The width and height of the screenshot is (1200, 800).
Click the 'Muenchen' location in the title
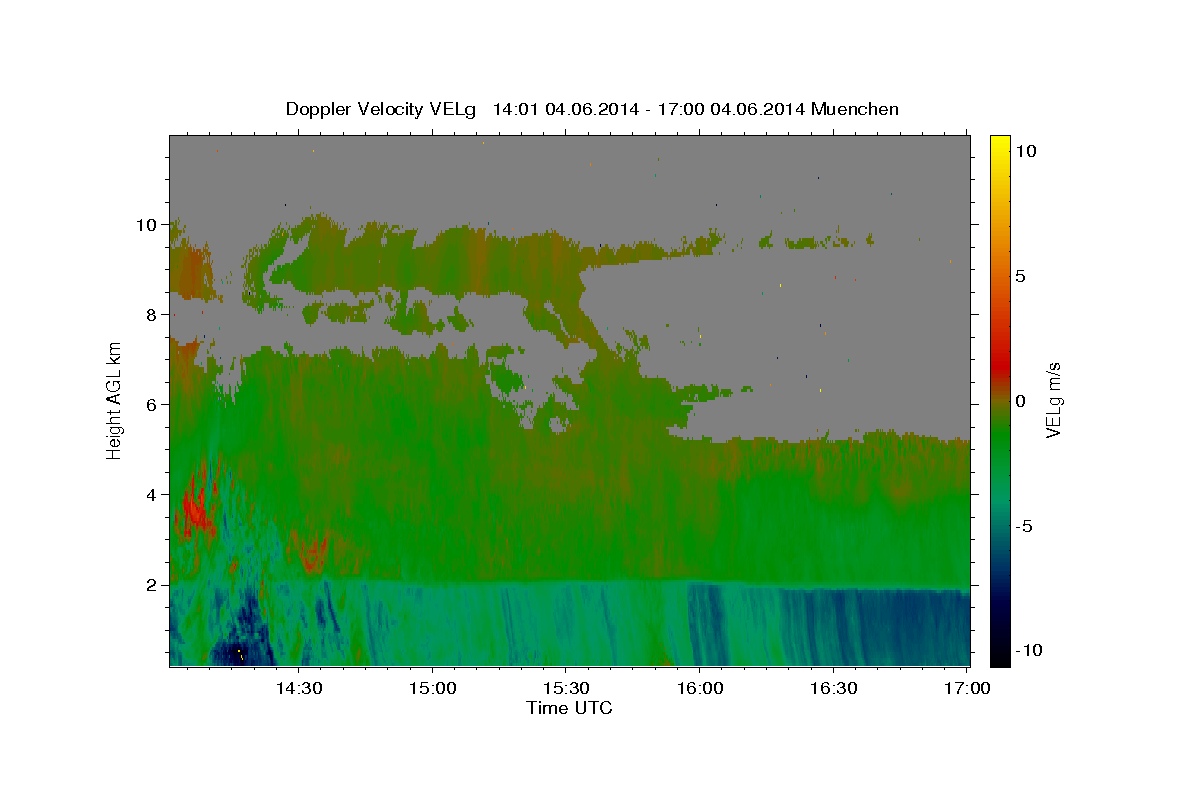[855, 109]
